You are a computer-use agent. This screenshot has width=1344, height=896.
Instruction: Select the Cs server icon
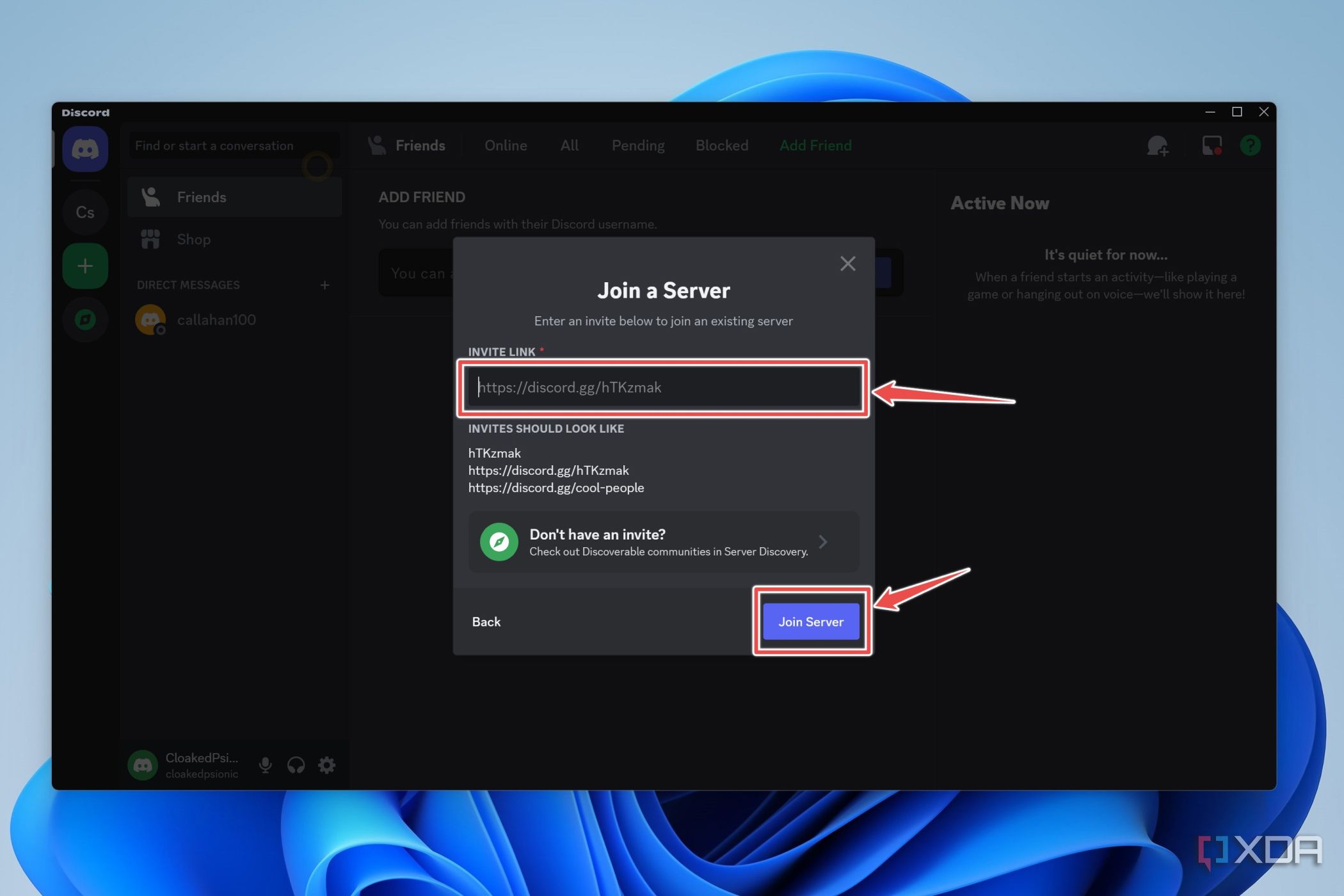click(x=85, y=212)
